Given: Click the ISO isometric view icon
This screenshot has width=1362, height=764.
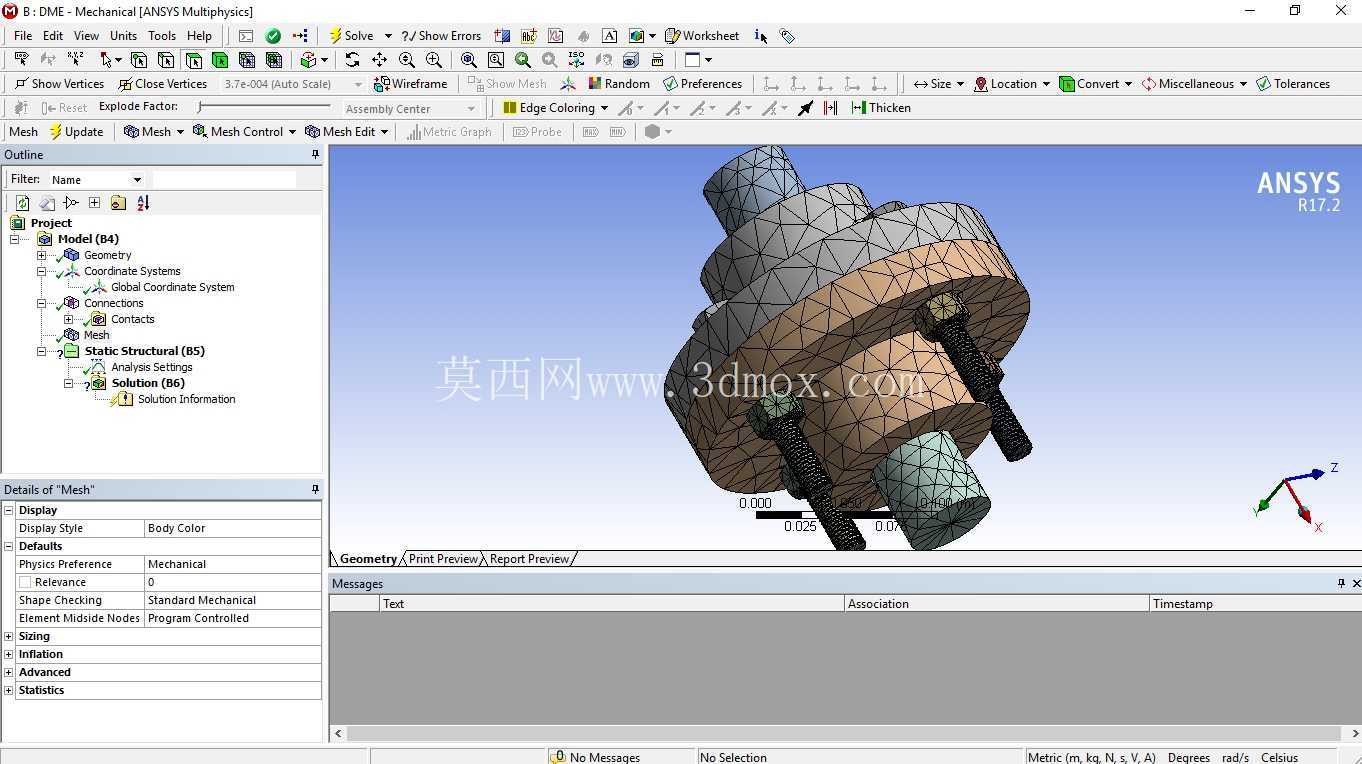Looking at the screenshot, I should (x=577, y=60).
